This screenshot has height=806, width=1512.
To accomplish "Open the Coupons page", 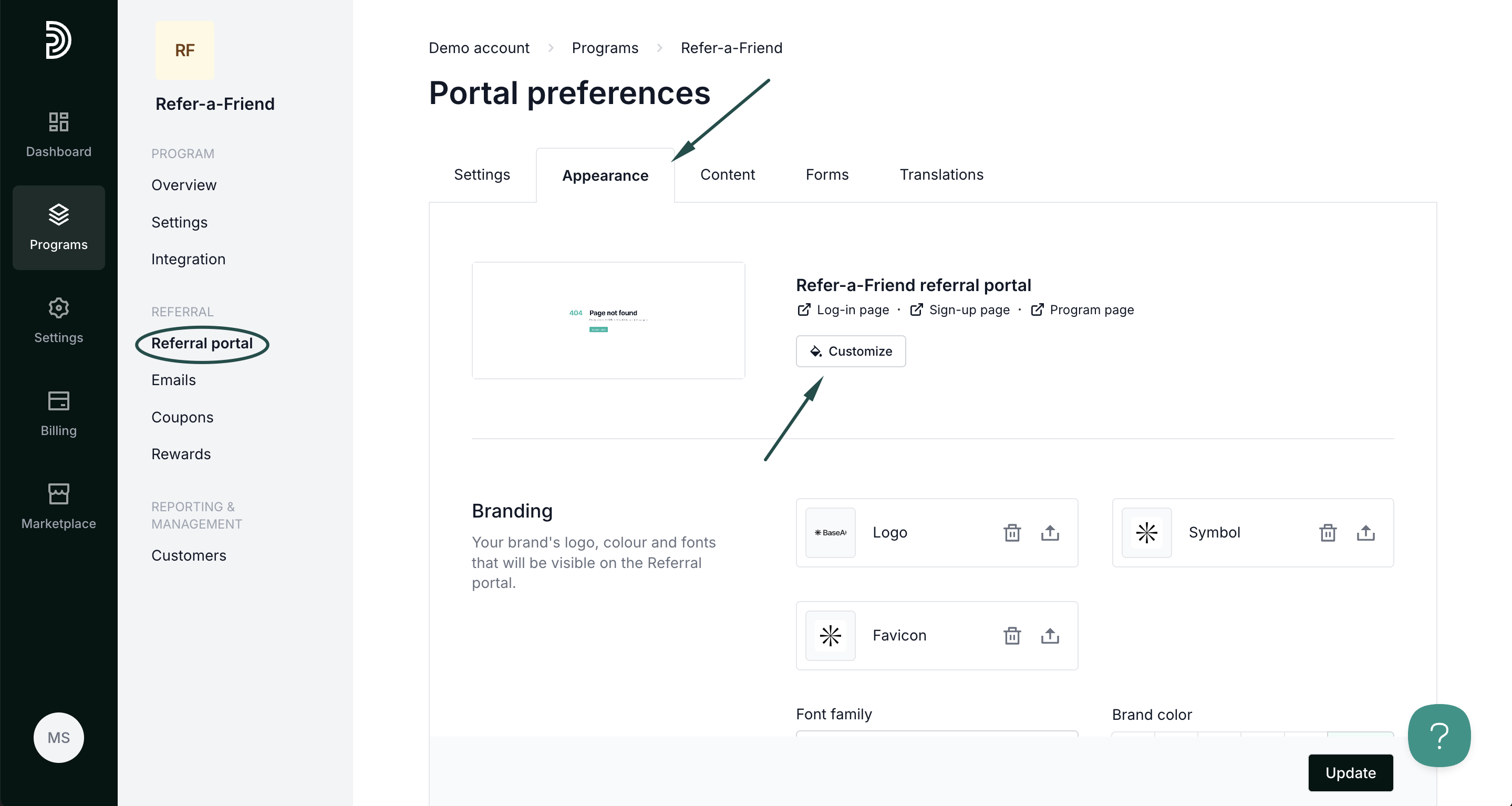I will pyautogui.click(x=182, y=417).
